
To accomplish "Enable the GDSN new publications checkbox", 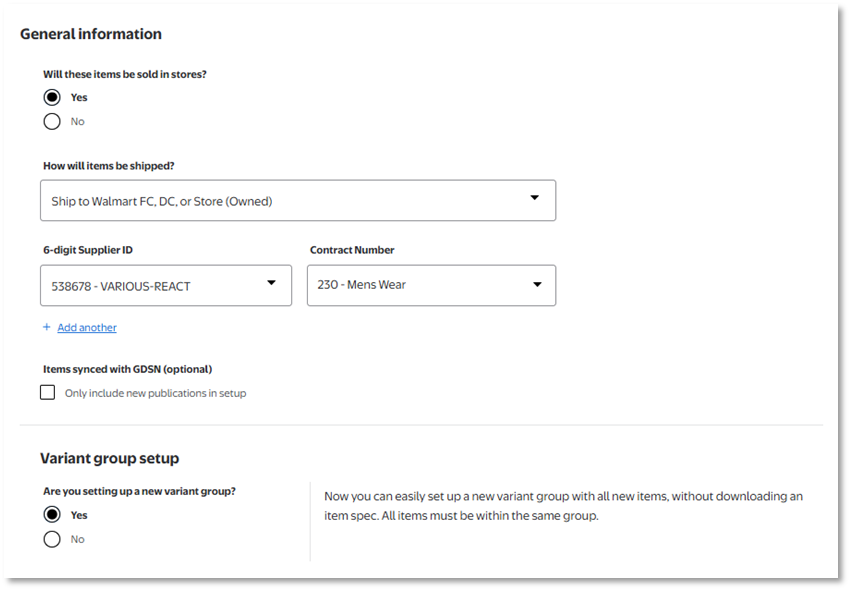I will (x=48, y=392).
